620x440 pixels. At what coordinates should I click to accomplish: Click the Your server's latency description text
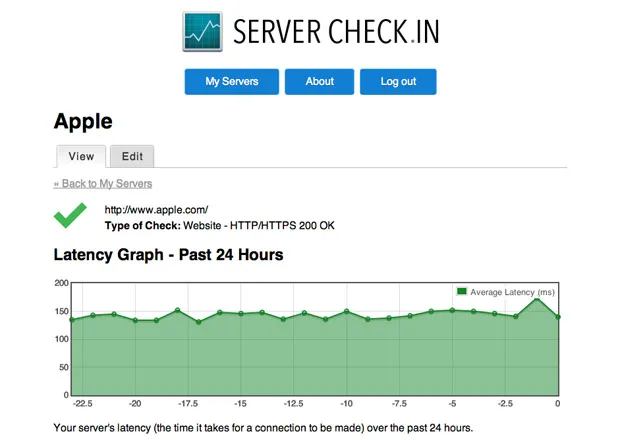[263, 428]
